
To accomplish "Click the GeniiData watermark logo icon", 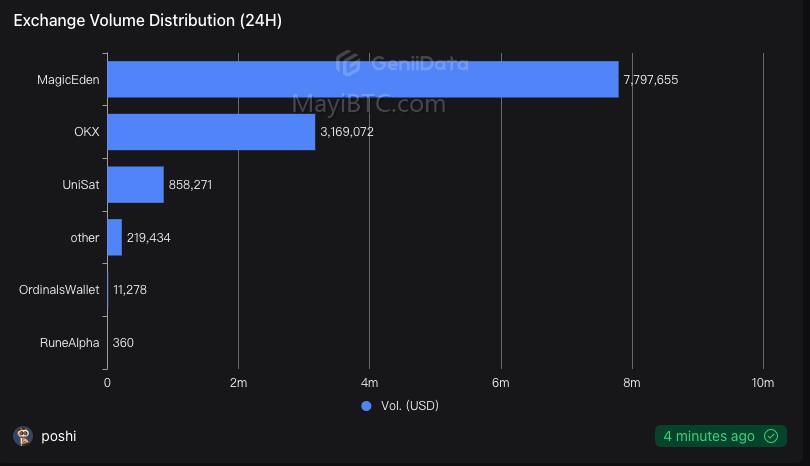I will coord(348,63).
